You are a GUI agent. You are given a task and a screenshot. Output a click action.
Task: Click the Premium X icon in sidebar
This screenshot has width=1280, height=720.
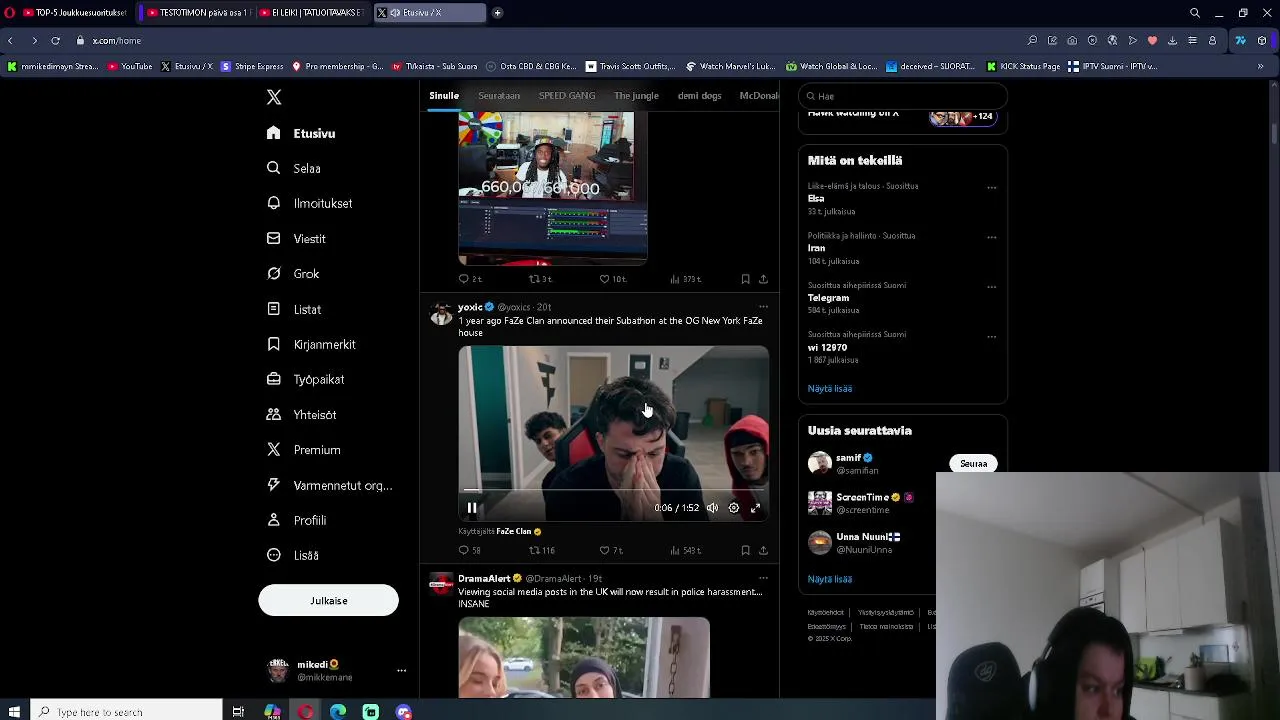coord(273,450)
